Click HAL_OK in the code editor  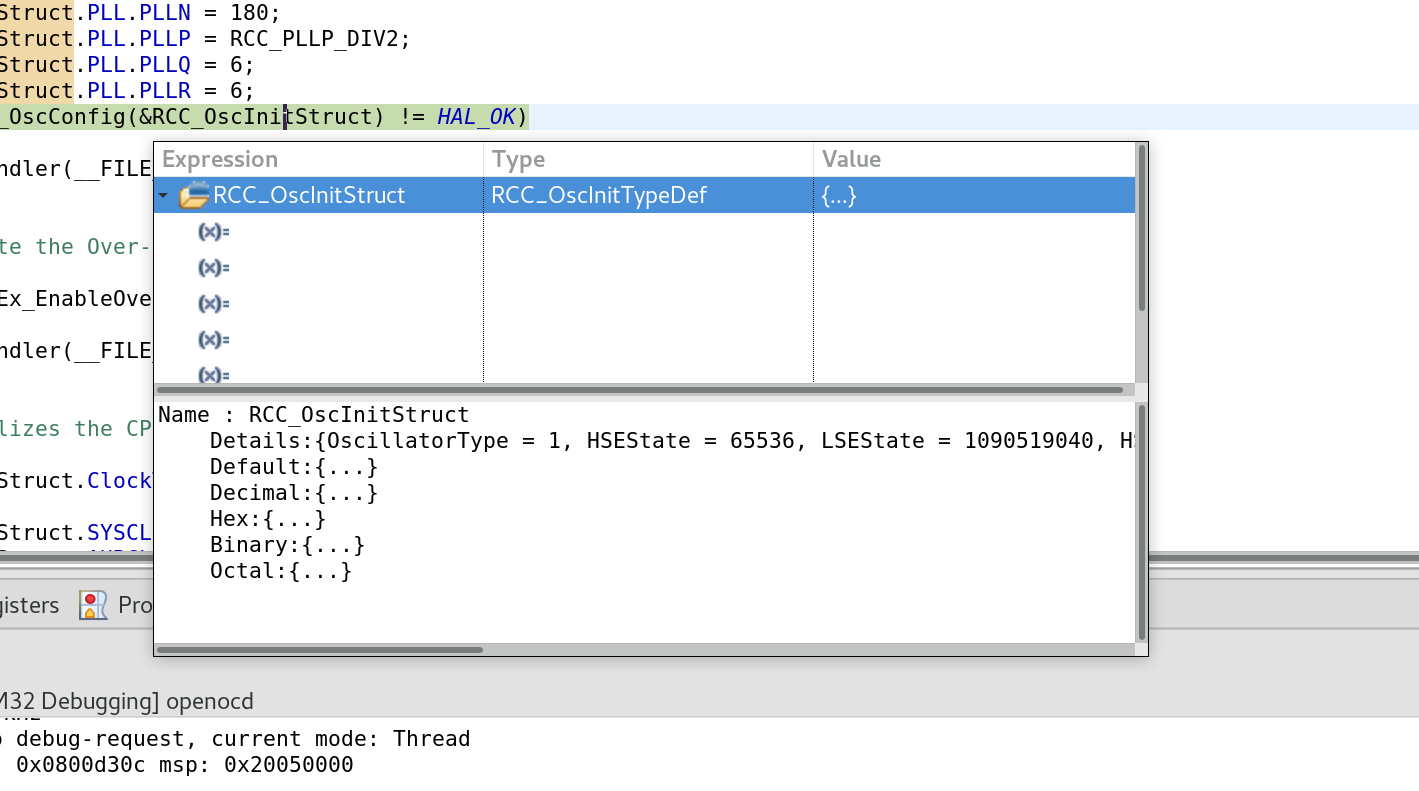pyautogui.click(x=476, y=117)
